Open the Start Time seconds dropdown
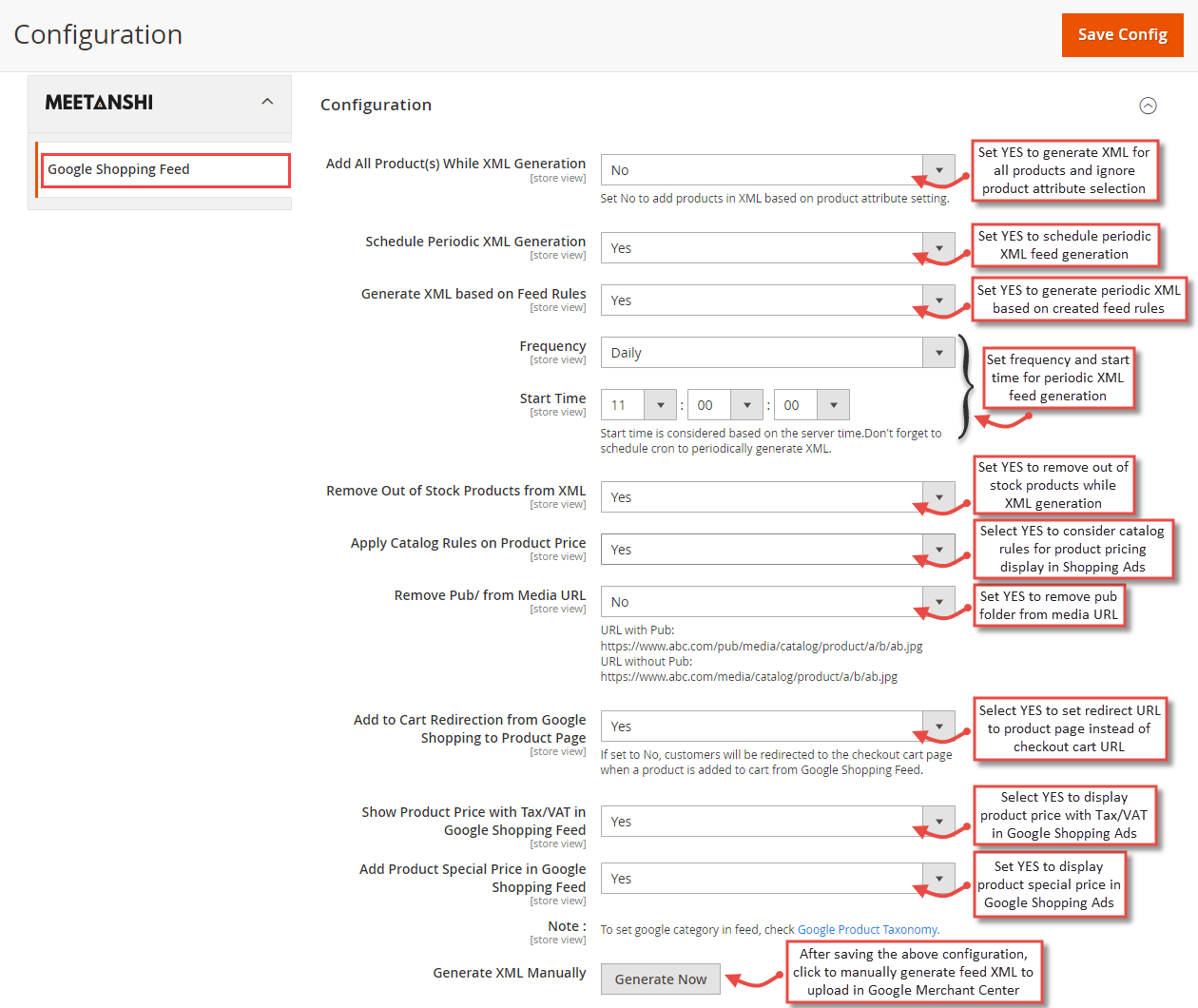The width and height of the screenshot is (1198, 1008). click(x=812, y=405)
